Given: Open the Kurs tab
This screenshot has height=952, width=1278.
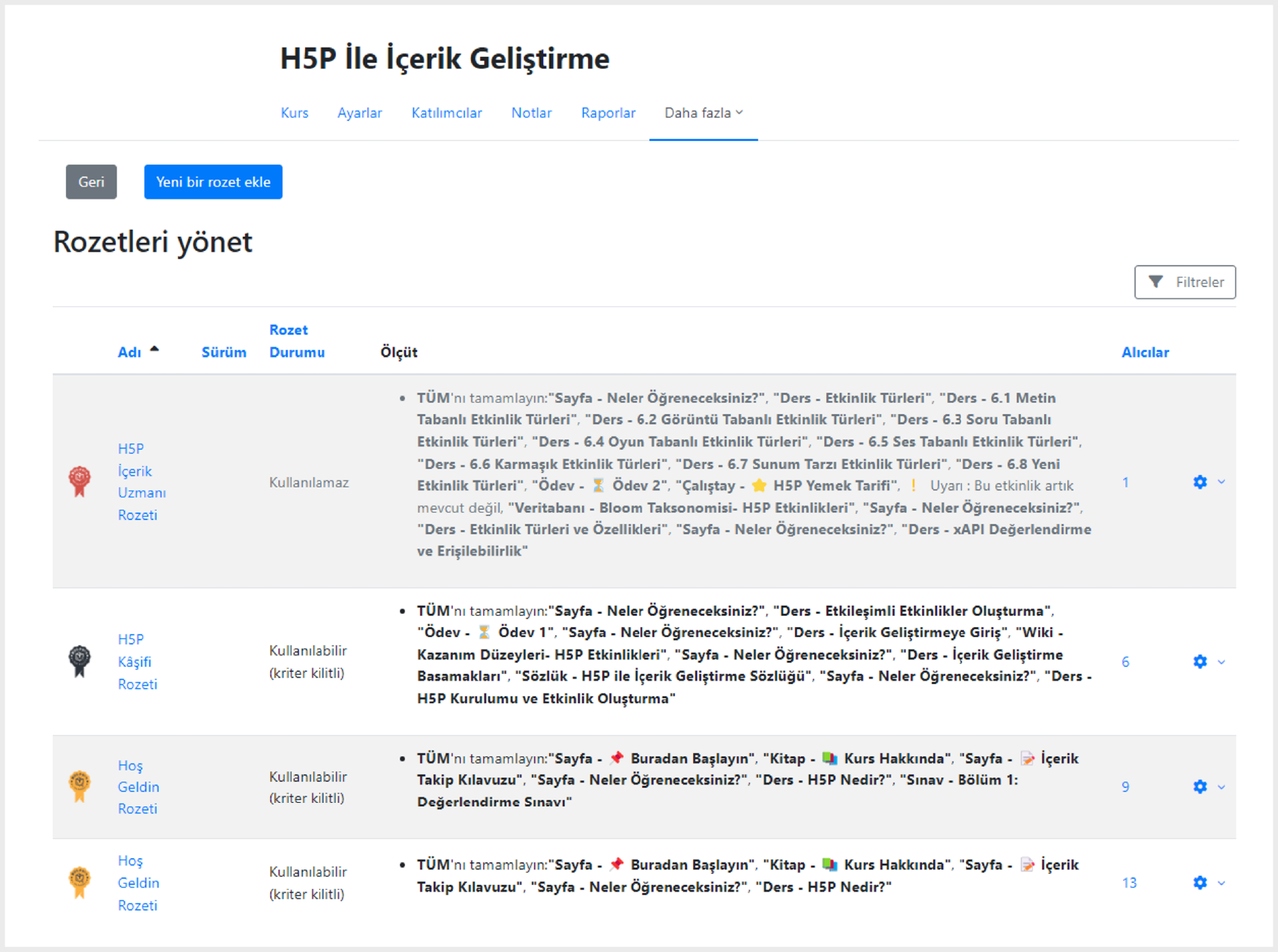Looking at the screenshot, I should point(294,113).
